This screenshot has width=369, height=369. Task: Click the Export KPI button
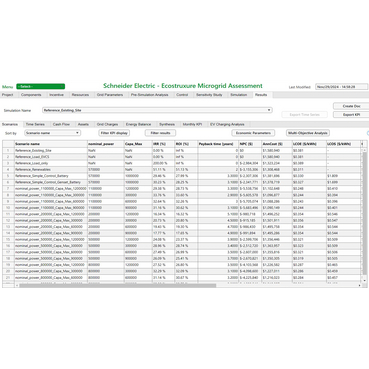click(351, 114)
